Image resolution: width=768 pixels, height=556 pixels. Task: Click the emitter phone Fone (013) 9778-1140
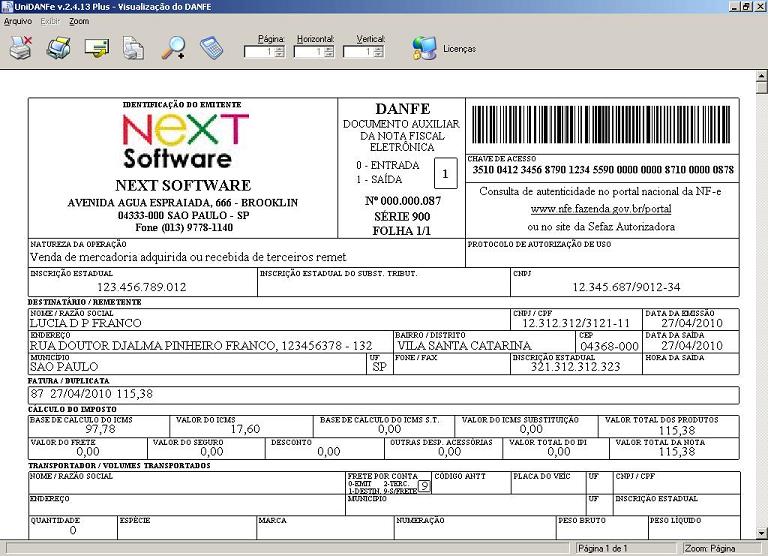point(184,228)
